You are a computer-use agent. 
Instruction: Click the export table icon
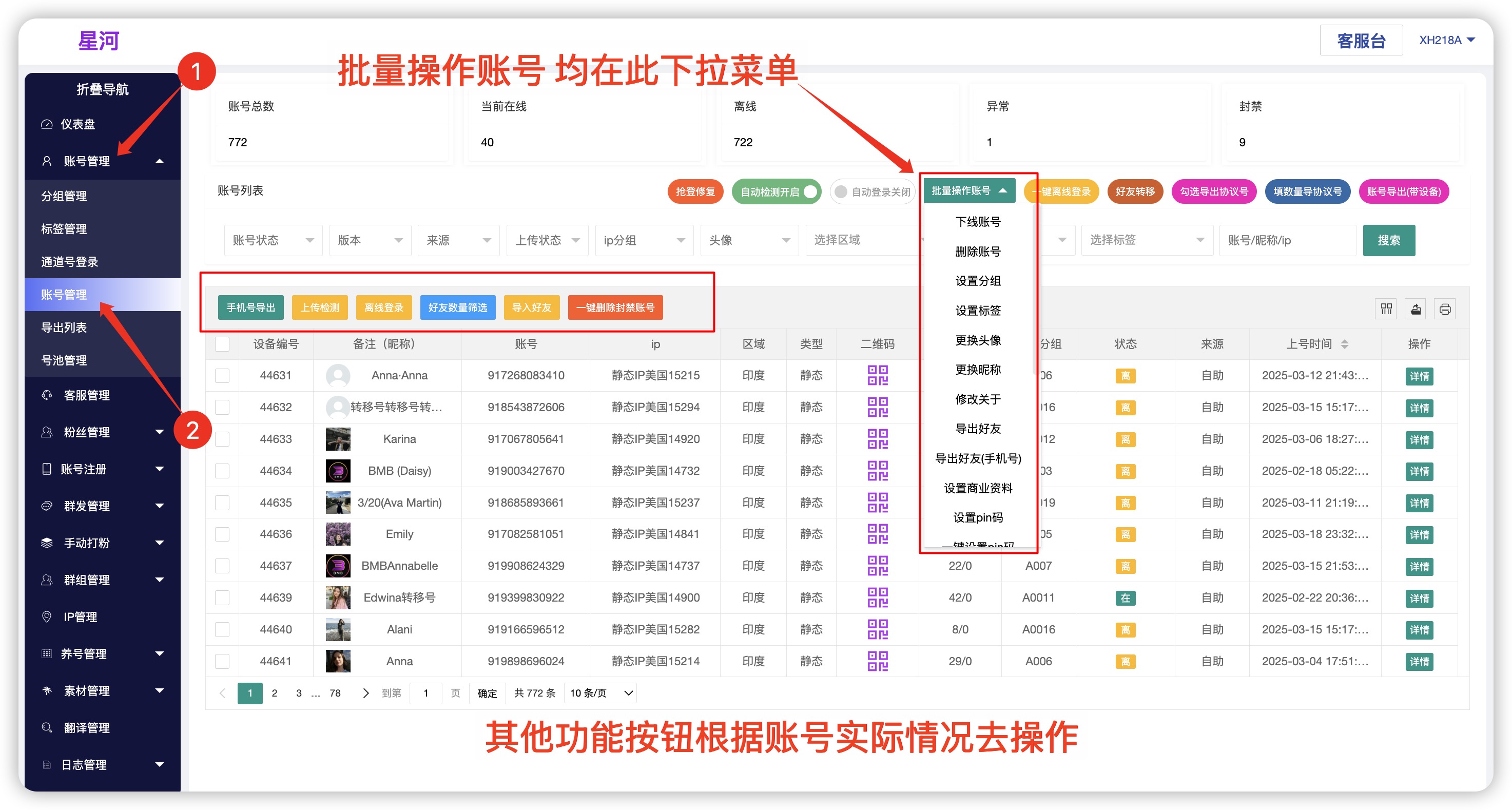pos(1415,308)
